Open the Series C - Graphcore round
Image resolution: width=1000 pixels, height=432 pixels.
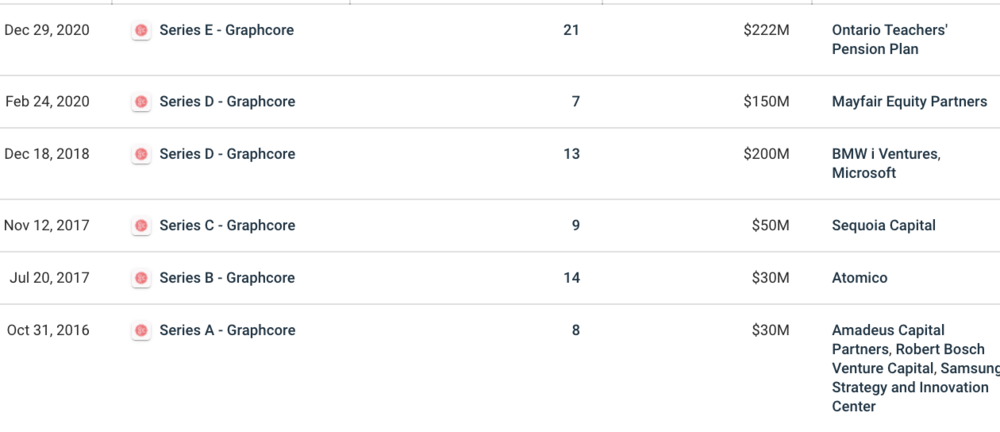(x=227, y=225)
